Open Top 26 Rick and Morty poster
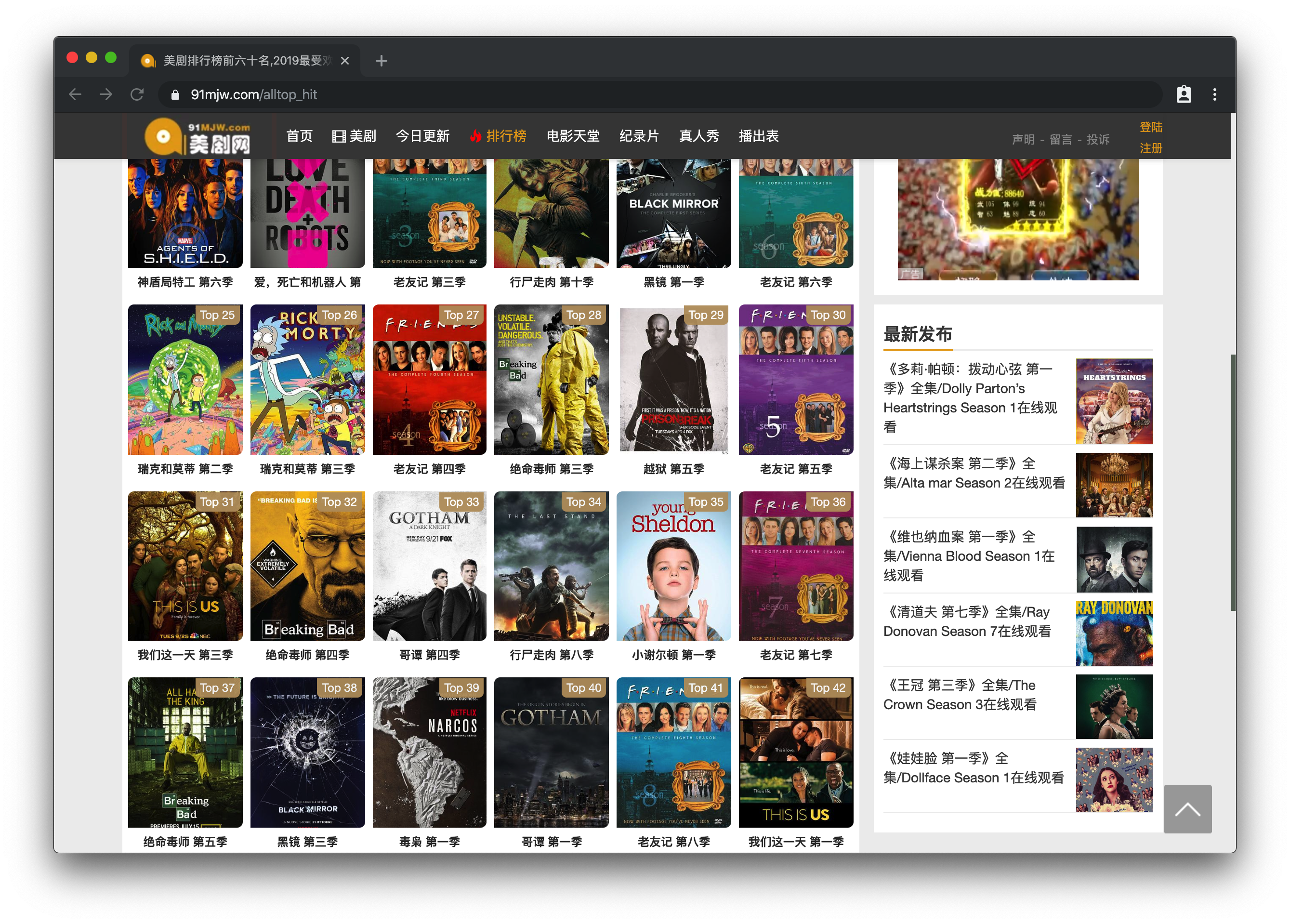1290x924 pixels. pyautogui.click(x=307, y=380)
